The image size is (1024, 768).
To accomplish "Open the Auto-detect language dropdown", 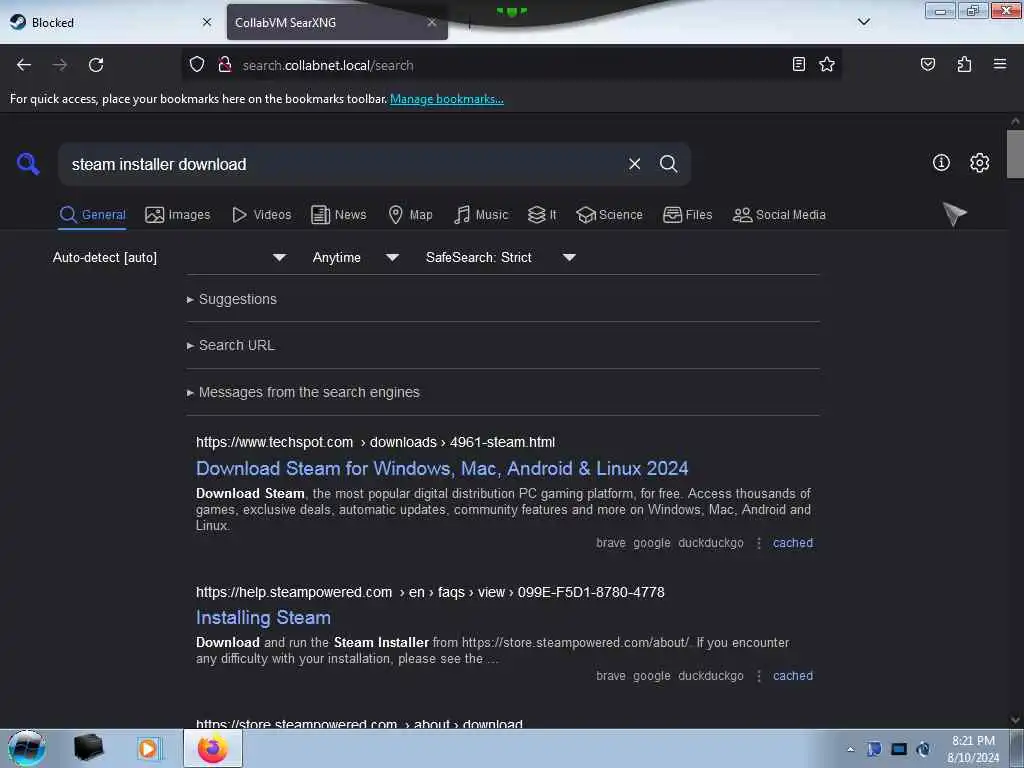I will (169, 257).
